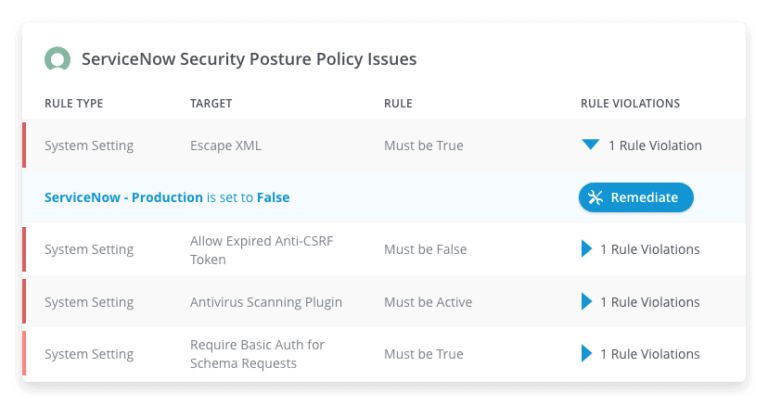Expand Require Basic Auth violations arrow
This screenshot has width=768, height=405.
586,354
